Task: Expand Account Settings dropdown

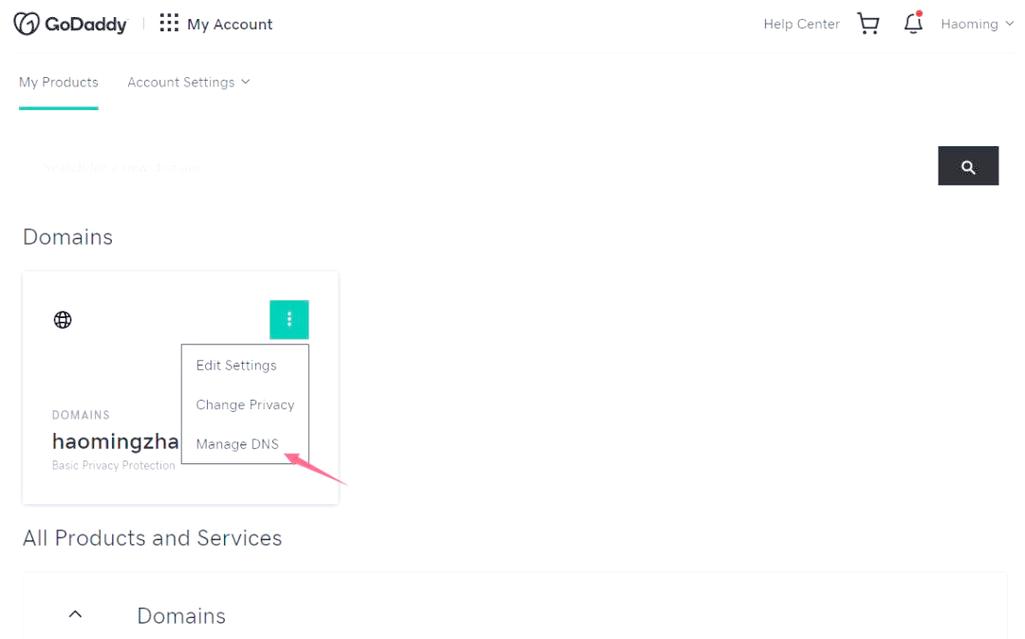Action: (188, 82)
